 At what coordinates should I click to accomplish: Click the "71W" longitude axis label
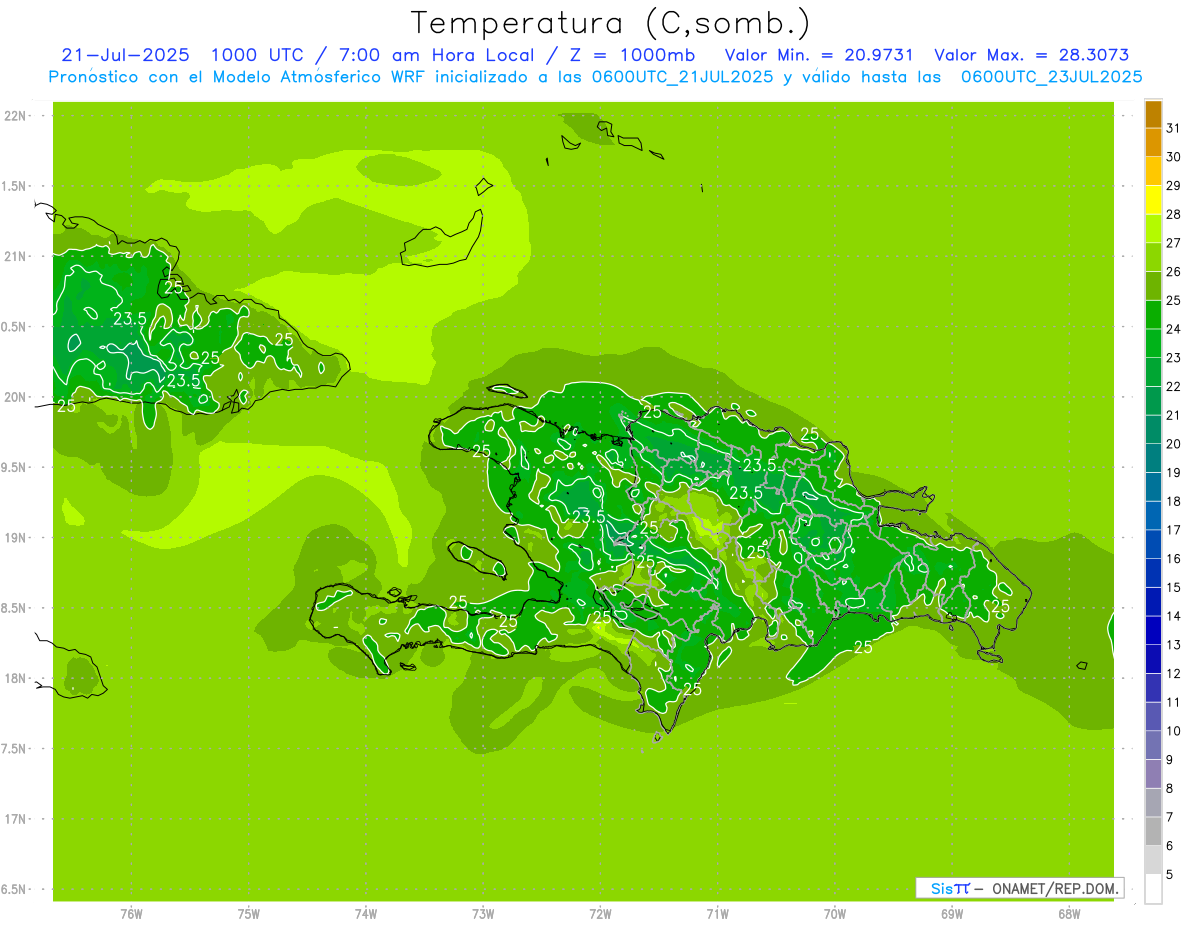pyautogui.click(x=717, y=914)
